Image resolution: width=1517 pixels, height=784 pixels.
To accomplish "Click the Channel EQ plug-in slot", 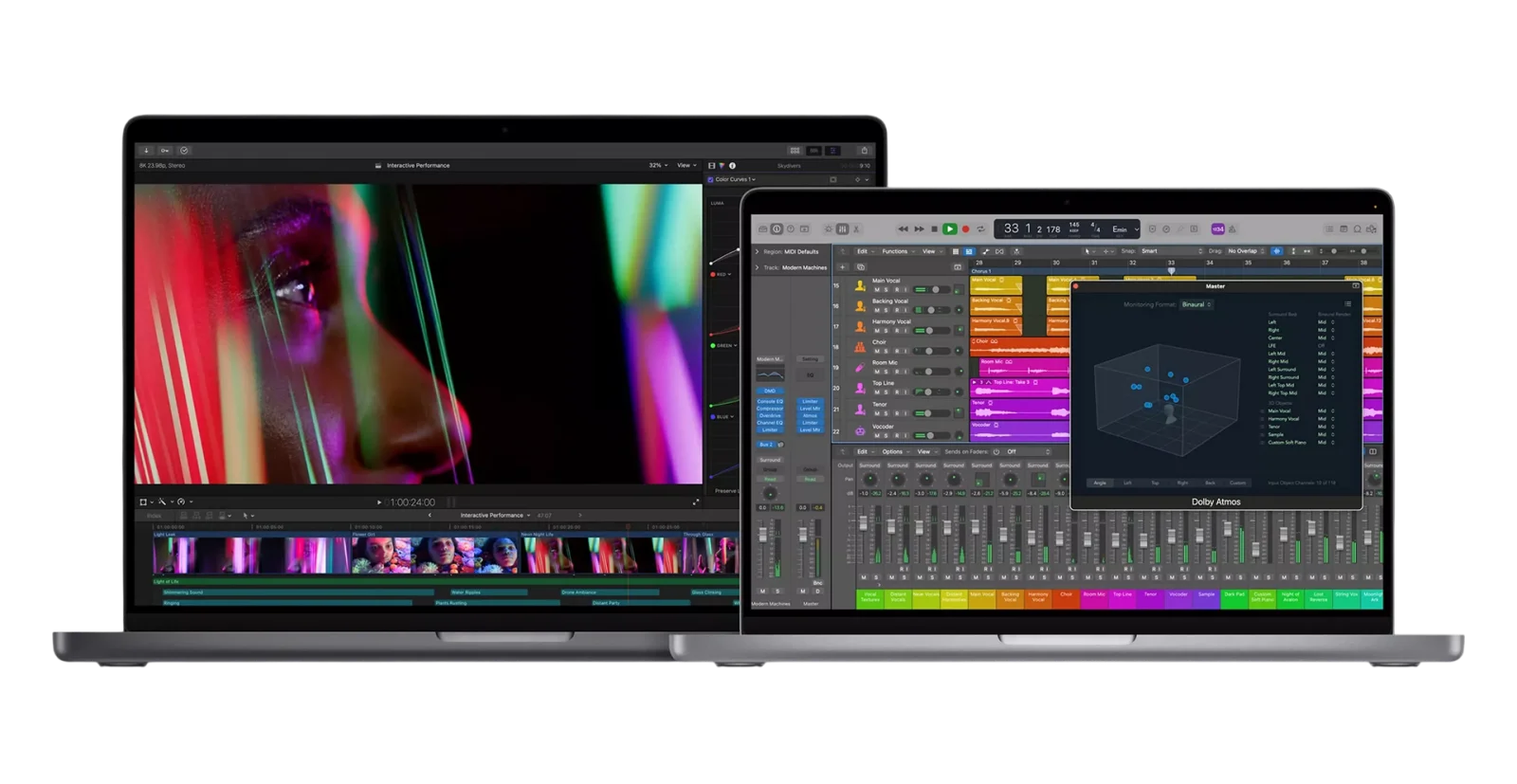I will click(770, 423).
